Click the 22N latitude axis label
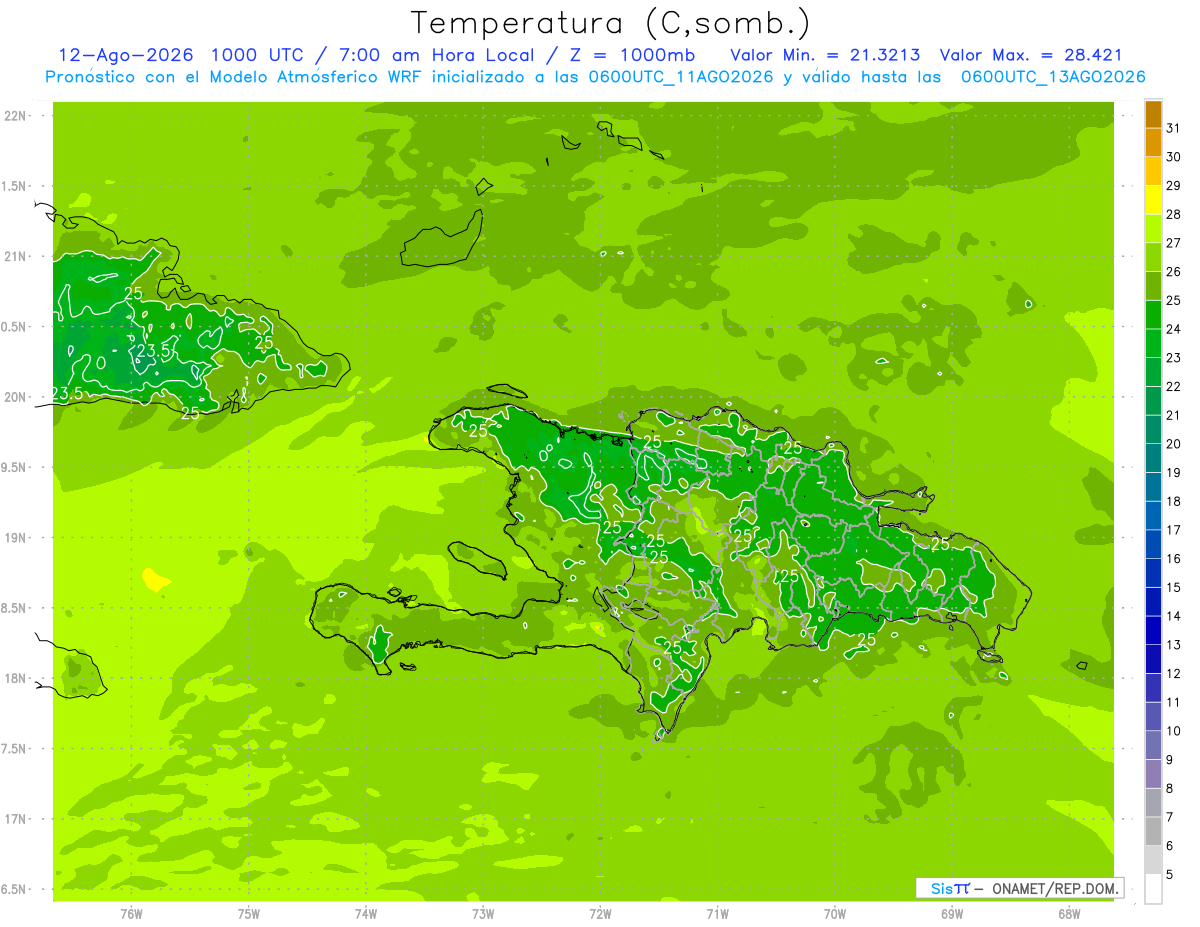The height and width of the screenshot is (927, 1200). [x=16, y=116]
